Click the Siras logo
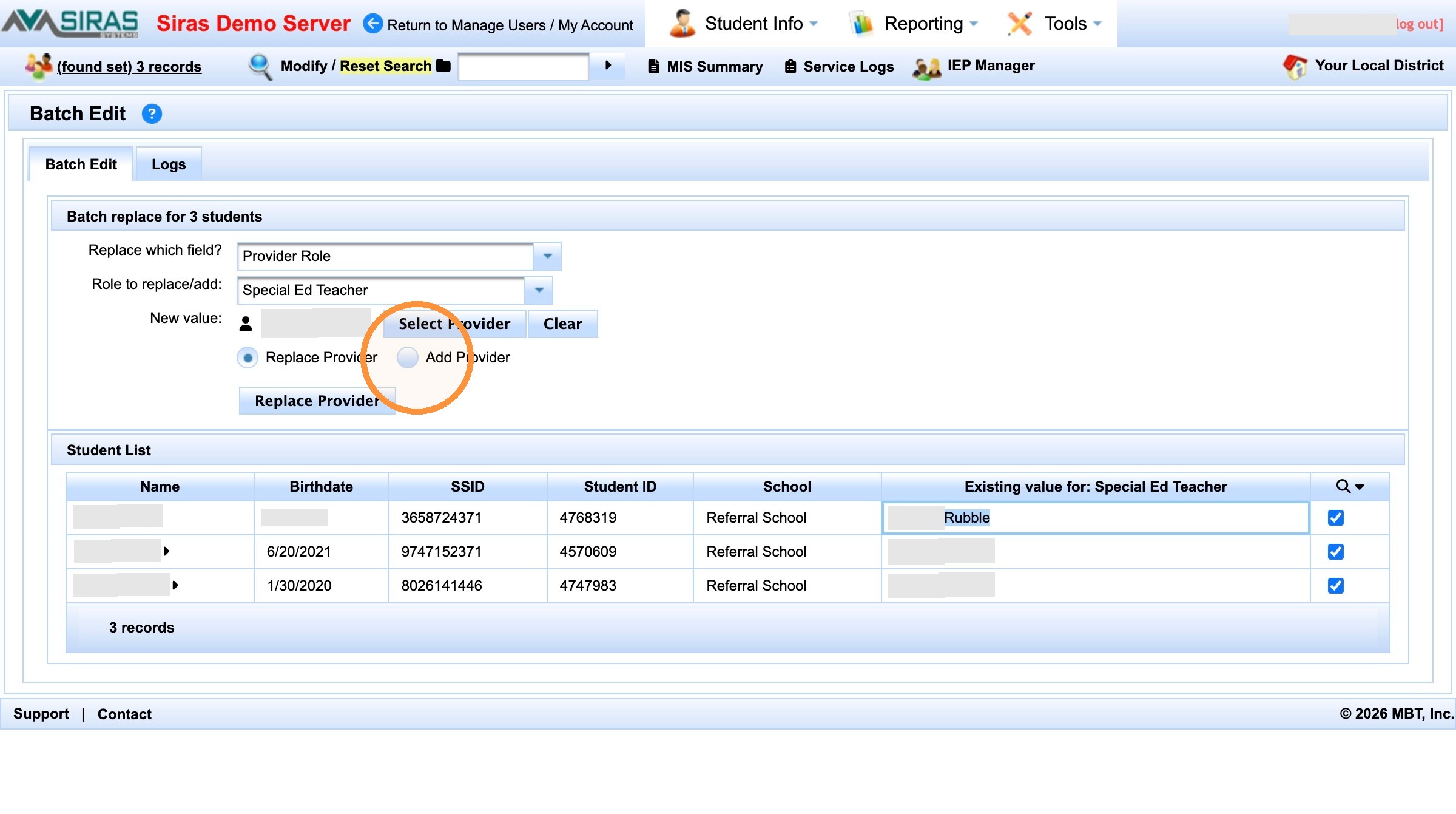1456x814 pixels. coord(70,24)
